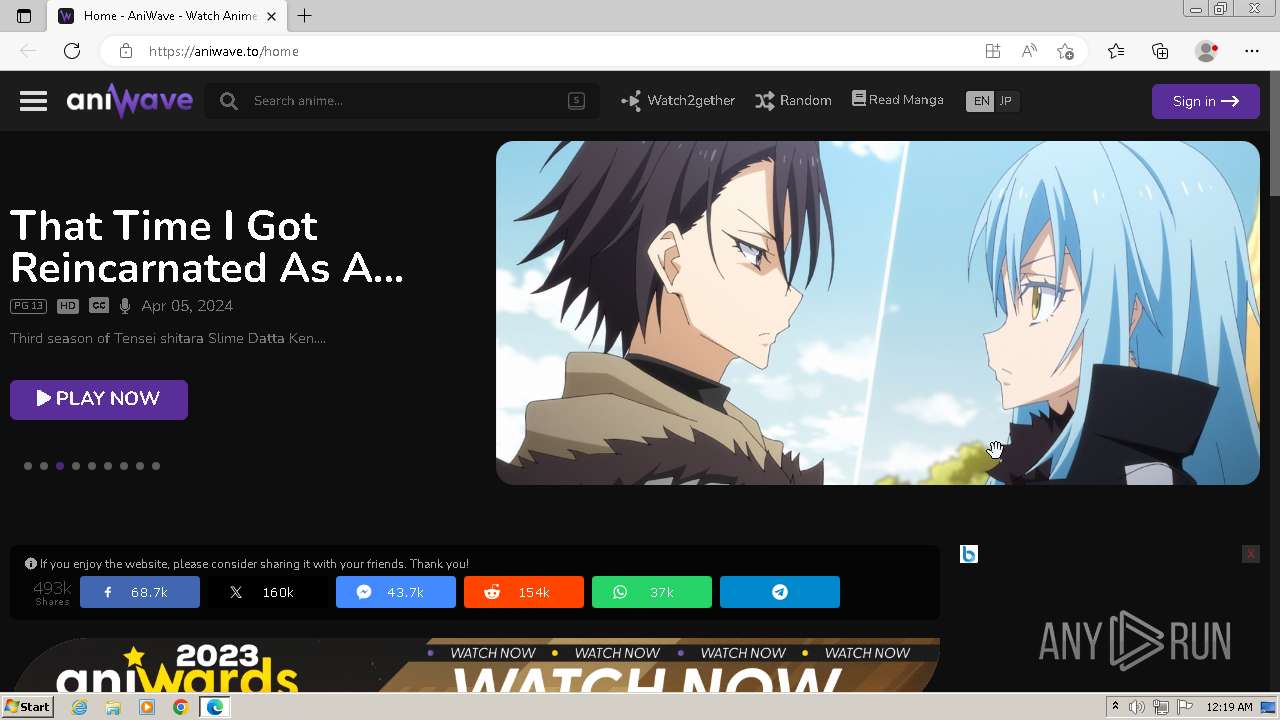
Task: Share via Telegram
Action: pos(780,592)
